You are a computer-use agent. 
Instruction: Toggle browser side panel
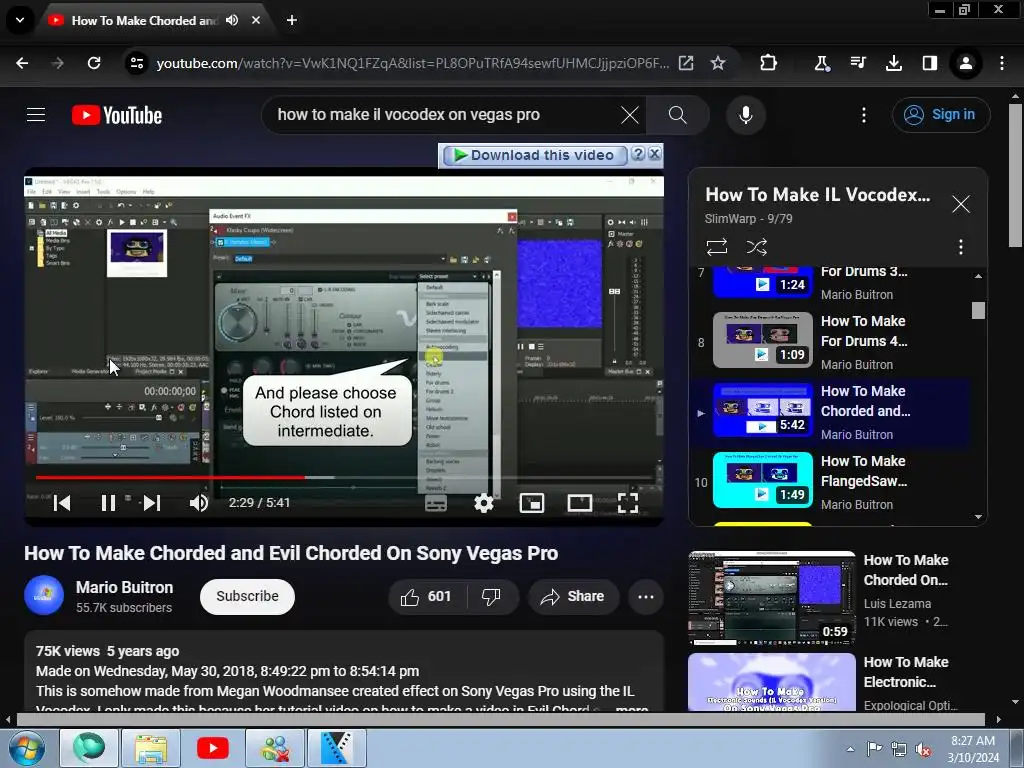point(929,63)
